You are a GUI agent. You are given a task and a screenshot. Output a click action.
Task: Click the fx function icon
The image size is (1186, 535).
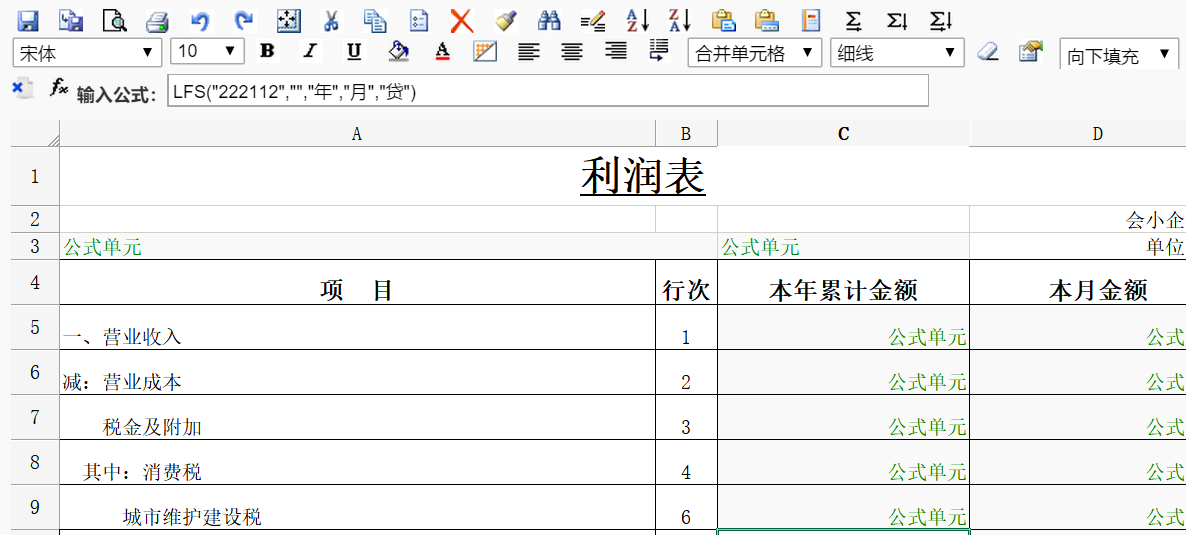[x=59, y=88]
